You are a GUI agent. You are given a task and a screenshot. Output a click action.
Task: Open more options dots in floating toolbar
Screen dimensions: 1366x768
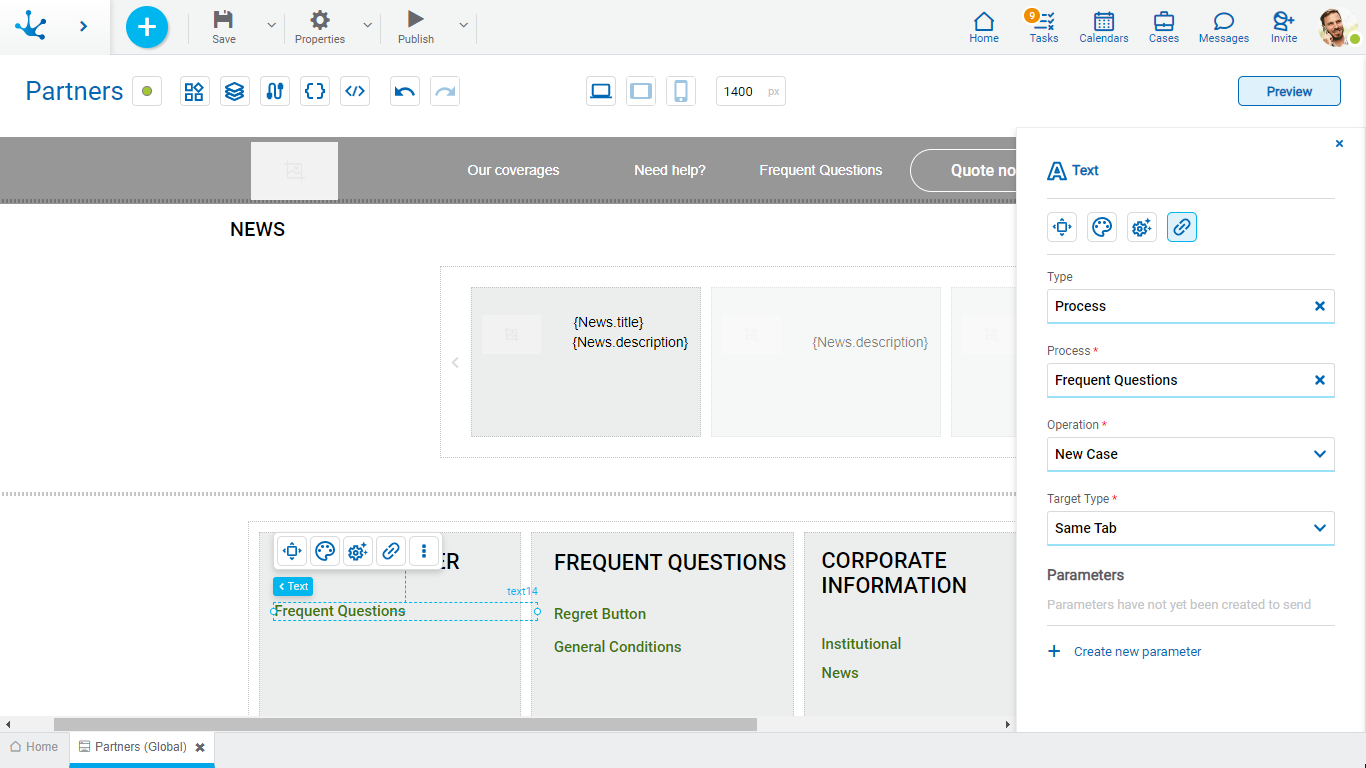(424, 551)
